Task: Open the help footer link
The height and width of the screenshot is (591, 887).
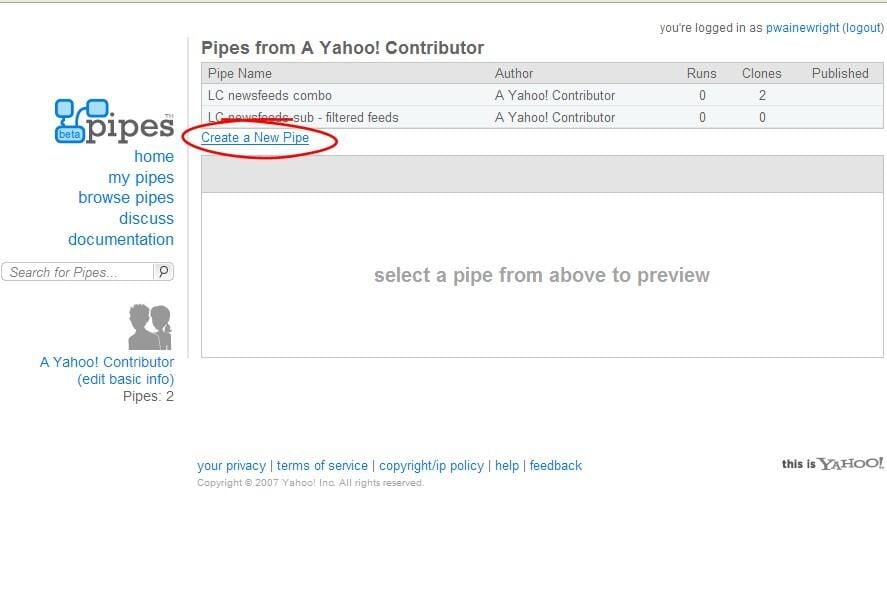Action: [x=507, y=466]
